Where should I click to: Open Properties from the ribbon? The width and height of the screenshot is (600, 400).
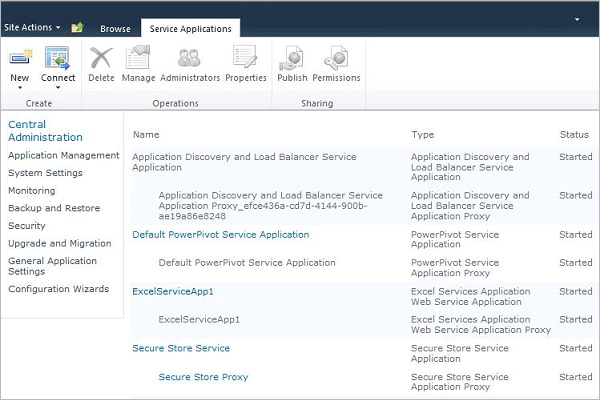pos(245,58)
